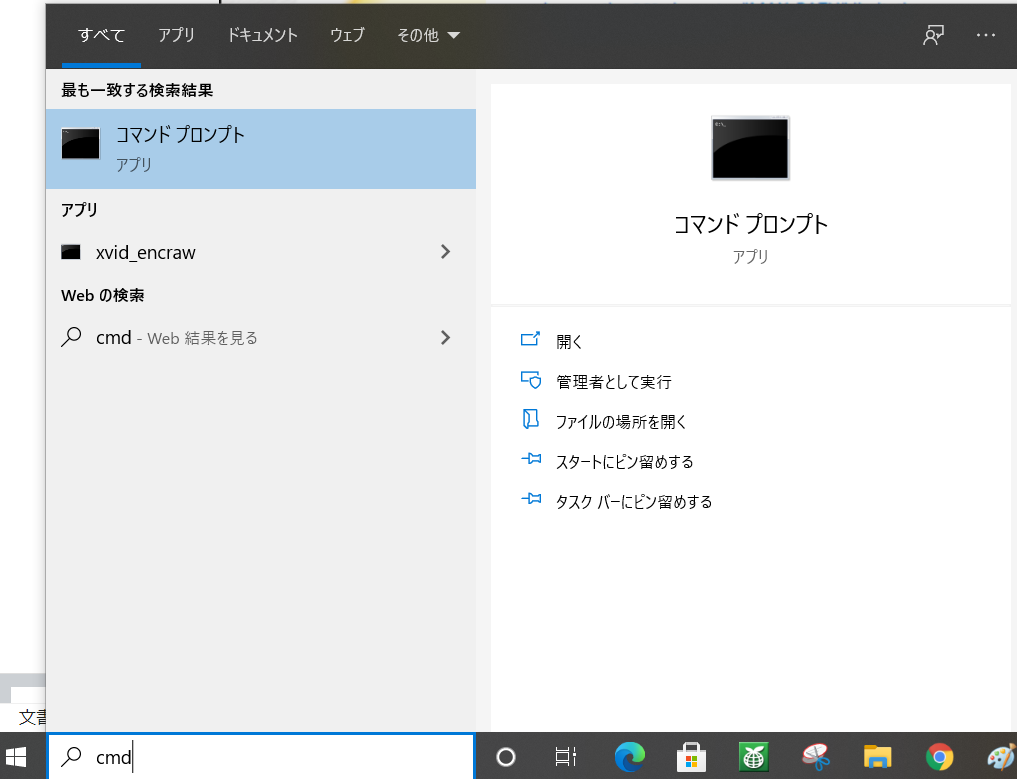Click the feedback icon in the search window

pos(933,35)
